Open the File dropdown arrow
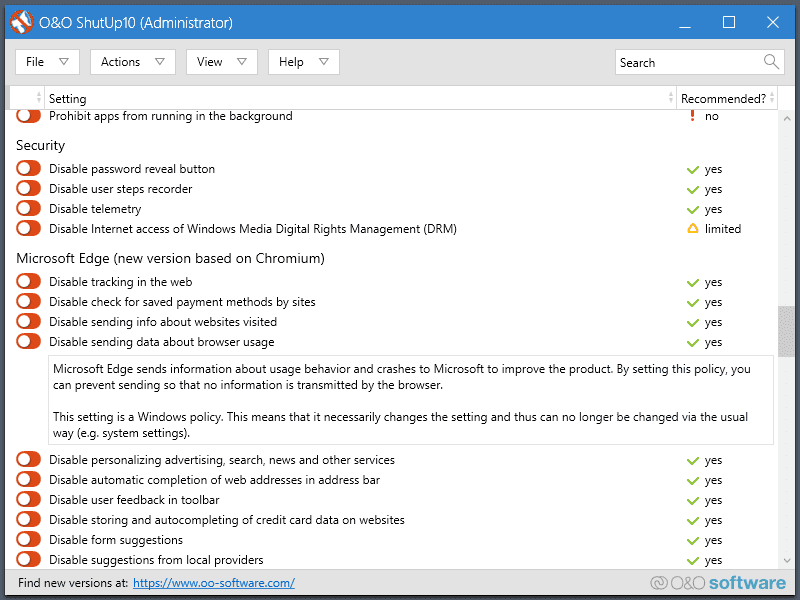The height and width of the screenshot is (600, 800). 64,62
